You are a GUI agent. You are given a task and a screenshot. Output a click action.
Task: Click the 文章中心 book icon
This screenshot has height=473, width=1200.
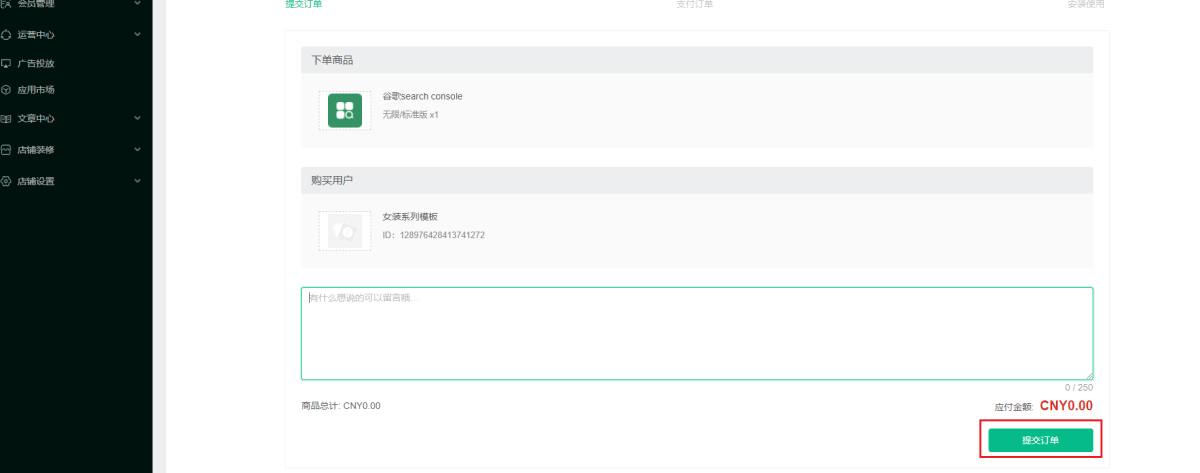pyautogui.click(x=6, y=119)
